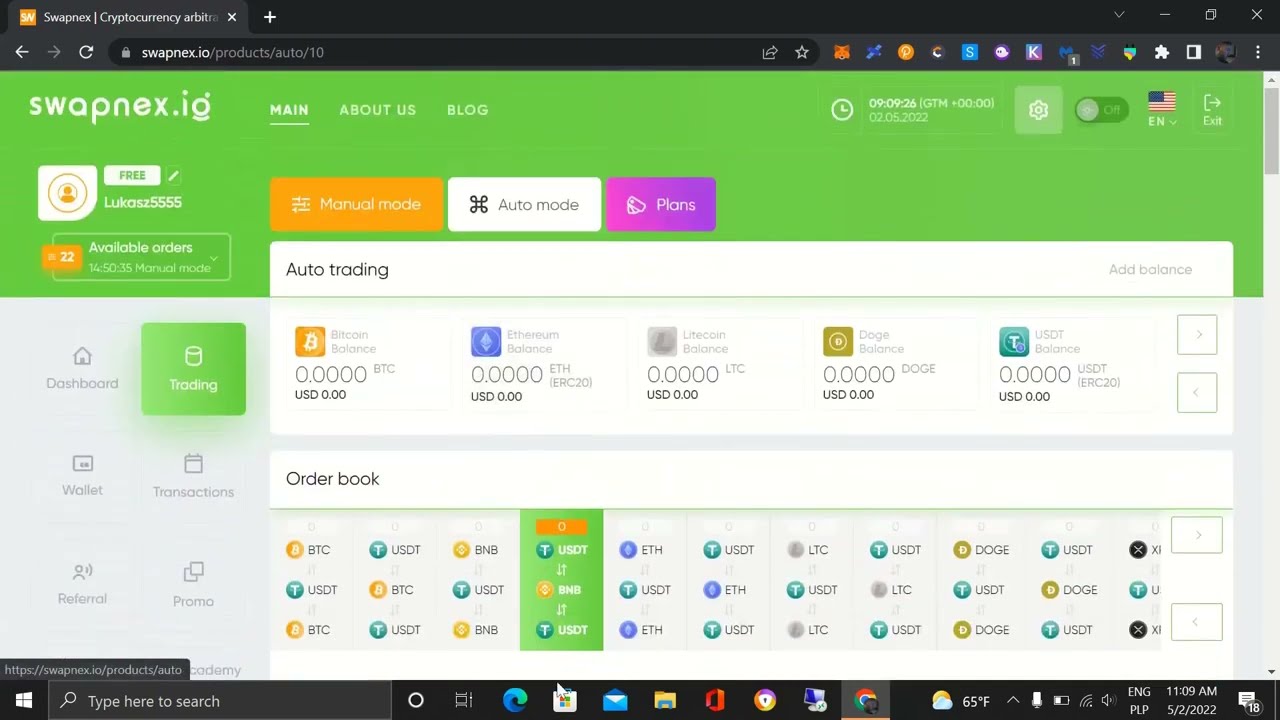Bookmark this page with the star icon

click(x=802, y=52)
